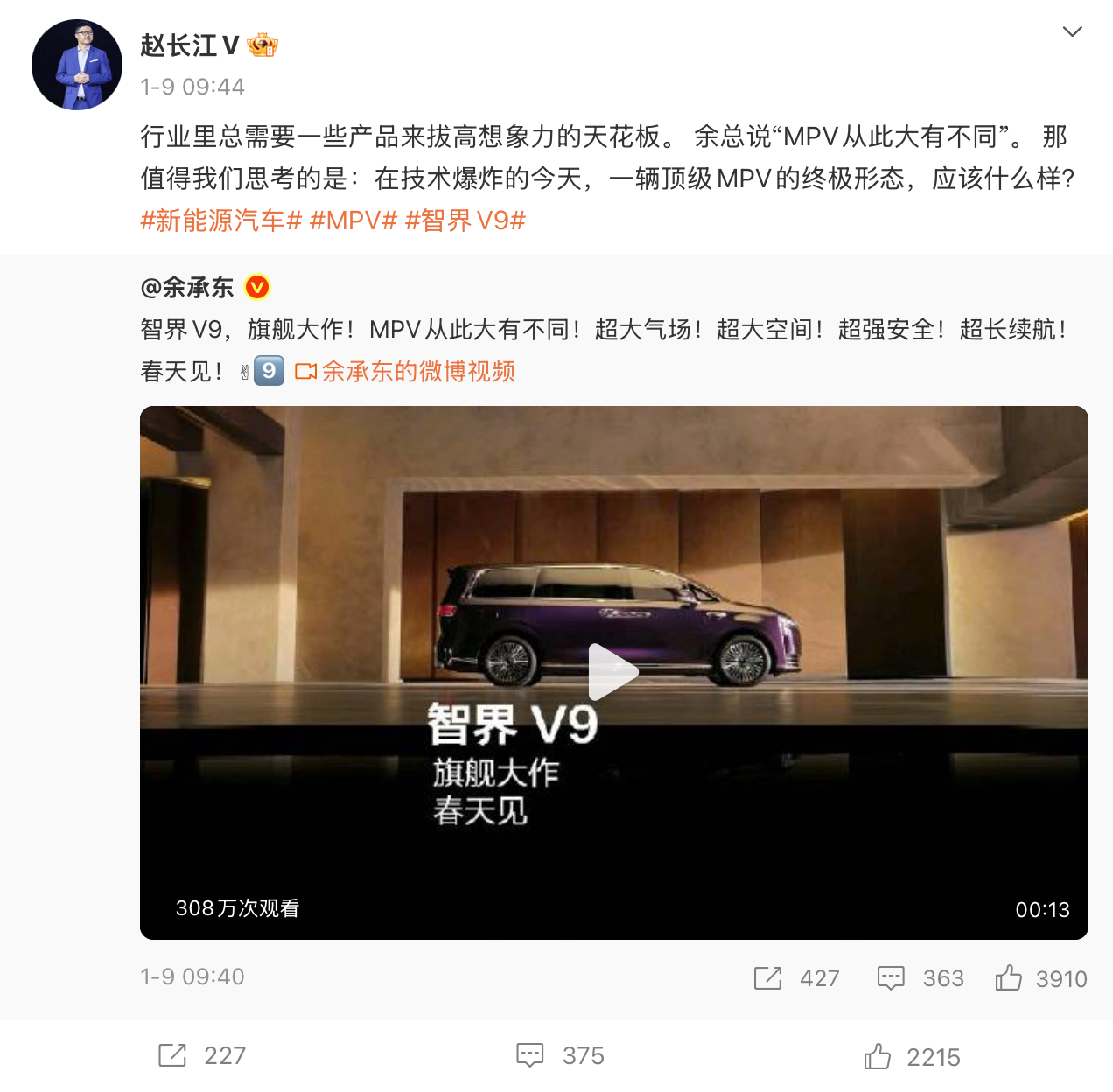Click the crown membership badge icon
The width and height of the screenshot is (1113, 1092).
(262, 45)
